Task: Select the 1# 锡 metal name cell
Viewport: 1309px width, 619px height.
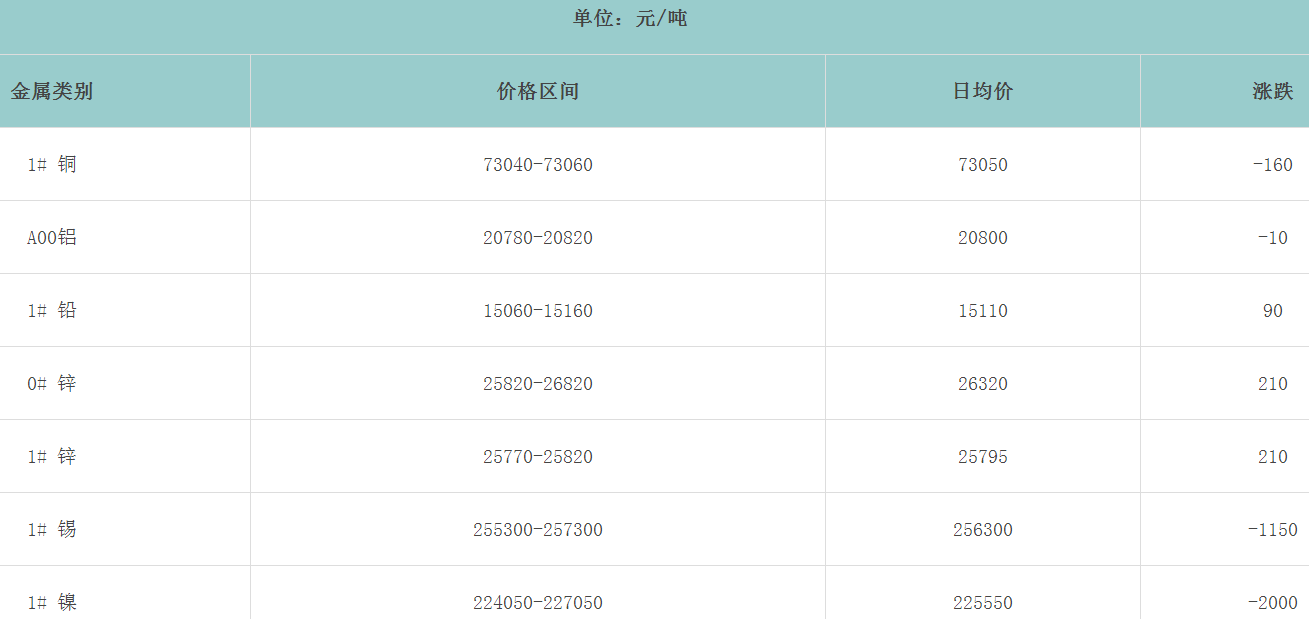Action: (52, 530)
